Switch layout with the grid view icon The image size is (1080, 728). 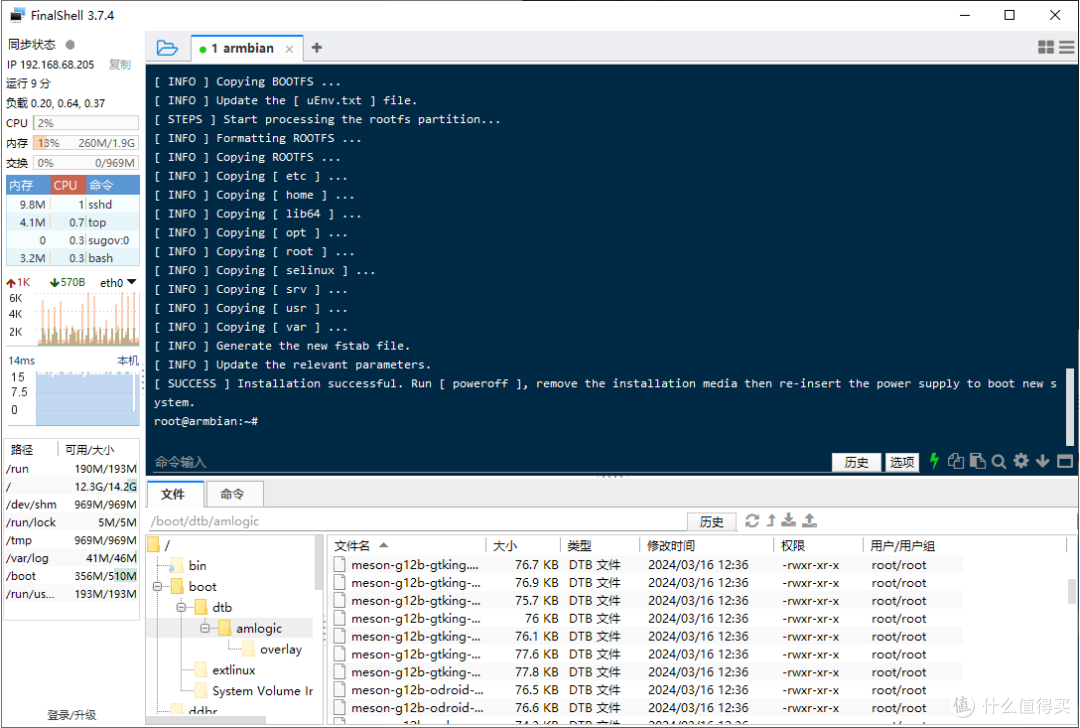click(1046, 47)
